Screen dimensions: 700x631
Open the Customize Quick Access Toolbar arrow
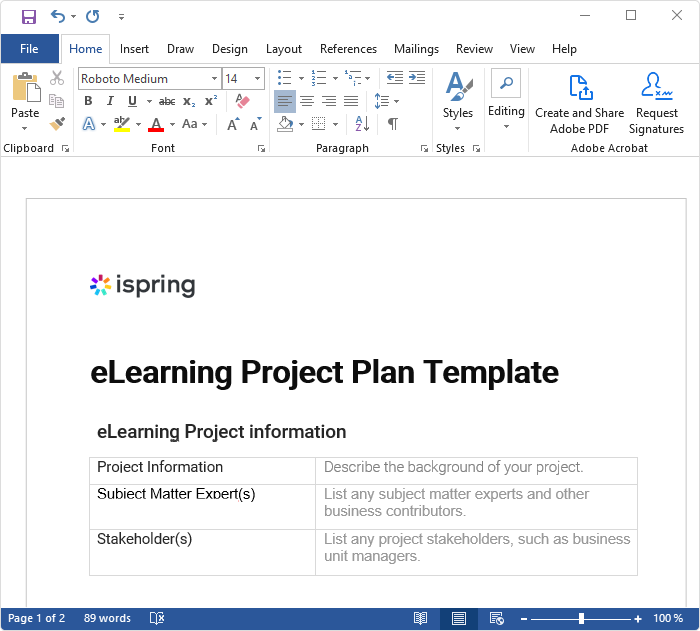pyautogui.click(x=121, y=17)
